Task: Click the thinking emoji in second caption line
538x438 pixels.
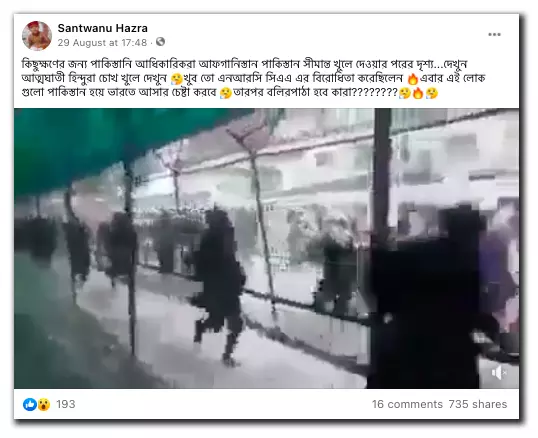Action: [x=176, y=79]
